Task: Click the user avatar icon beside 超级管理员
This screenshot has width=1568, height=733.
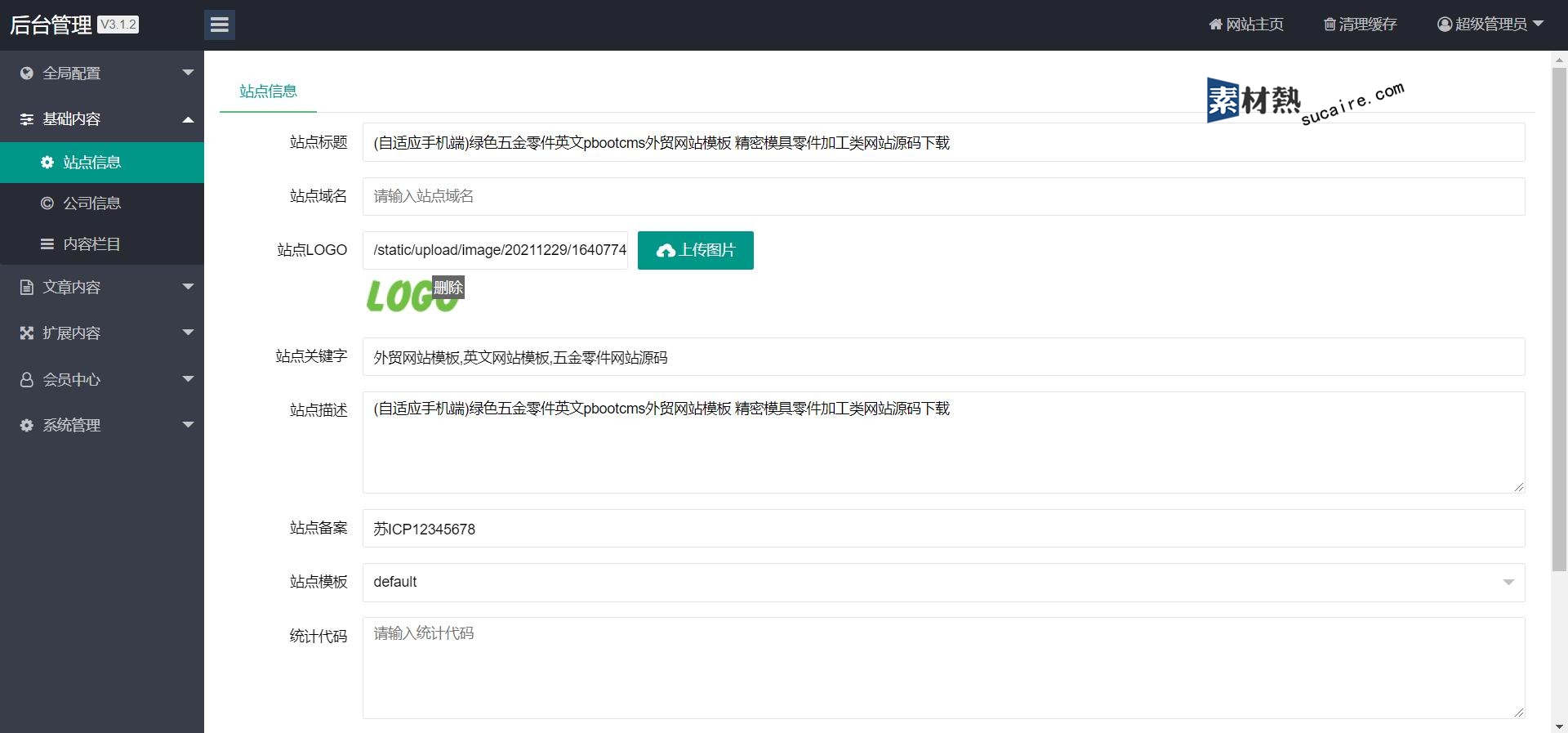Action: click(x=1445, y=25)
